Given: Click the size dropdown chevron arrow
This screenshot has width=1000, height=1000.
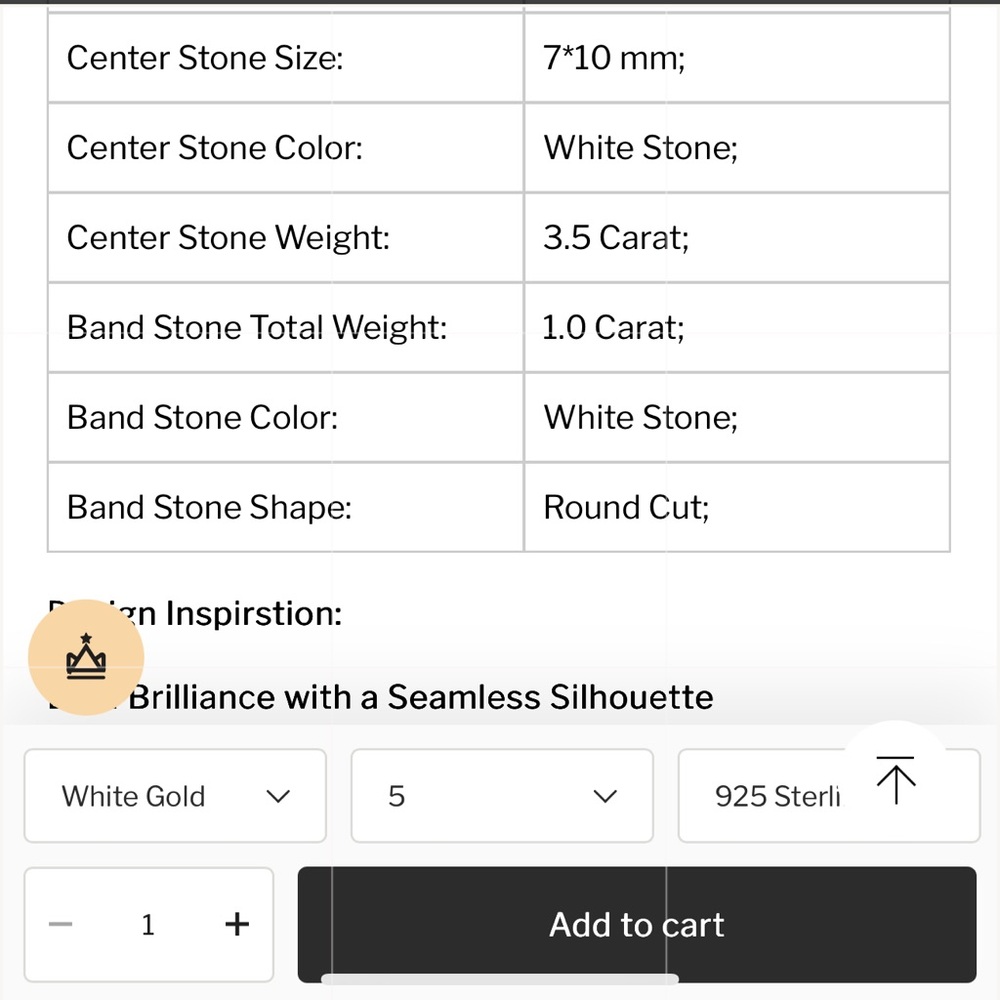Looking at the screenshot, I should [x=605, y=797].
